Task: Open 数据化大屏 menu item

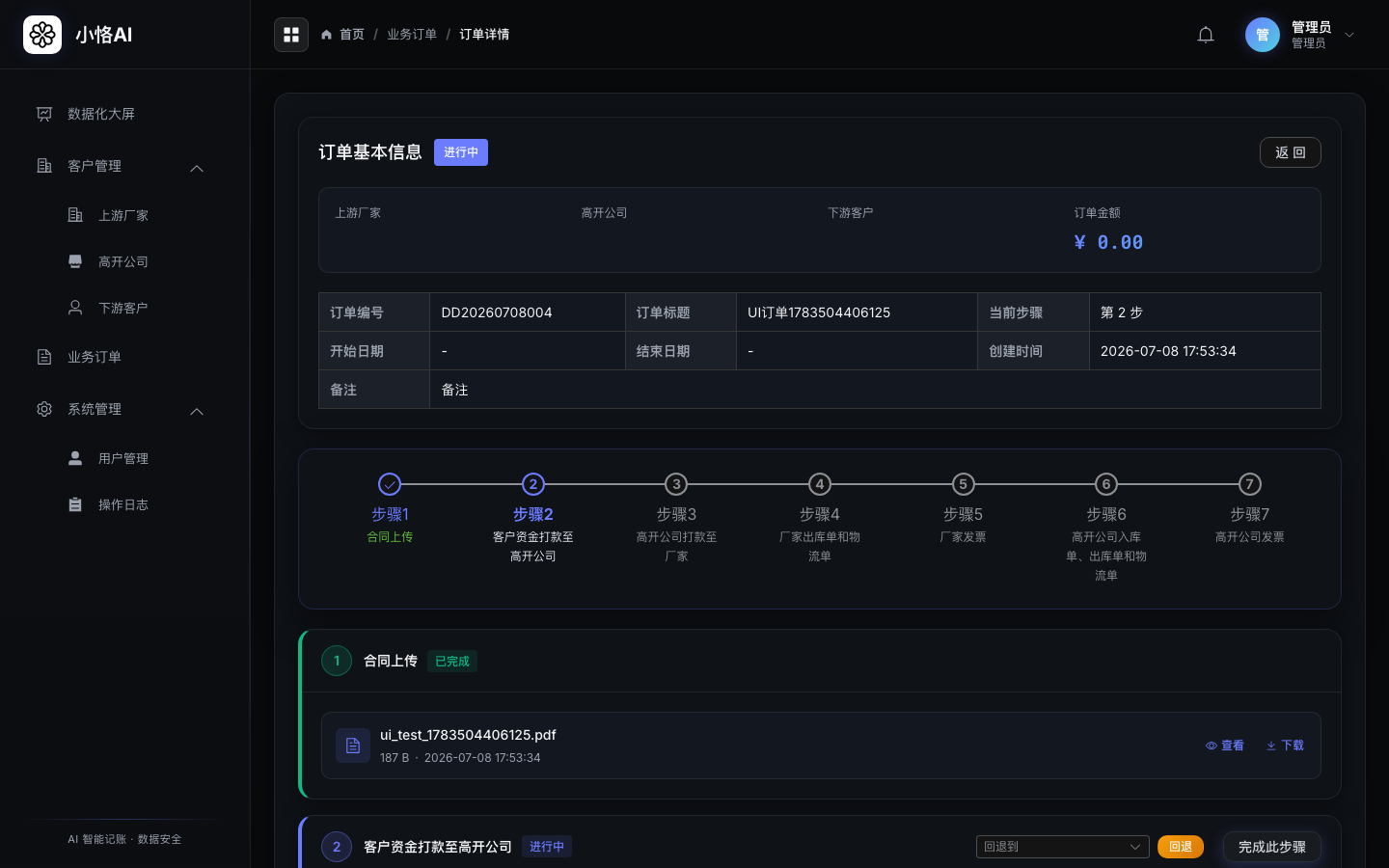Action: pyautogui.click(x=125, y=114)
